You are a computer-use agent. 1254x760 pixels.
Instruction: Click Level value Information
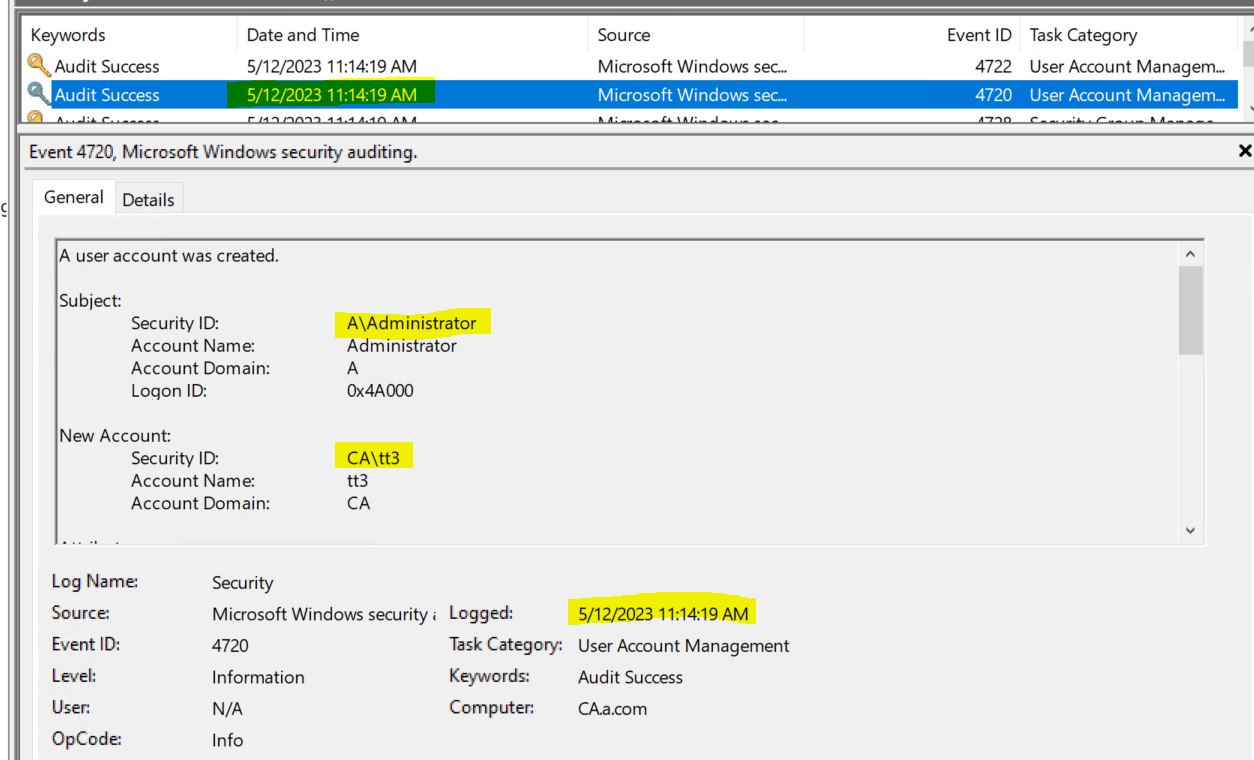click(258, 677)
